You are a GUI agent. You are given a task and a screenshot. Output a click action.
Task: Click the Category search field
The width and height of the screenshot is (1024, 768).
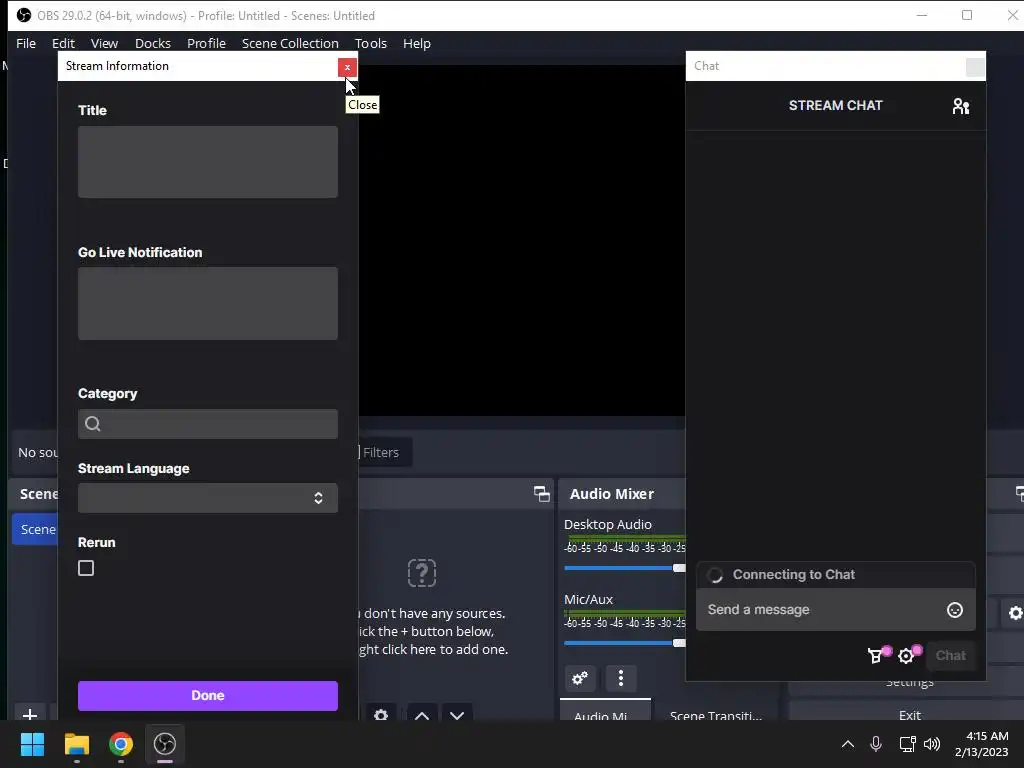click(208, 424)
